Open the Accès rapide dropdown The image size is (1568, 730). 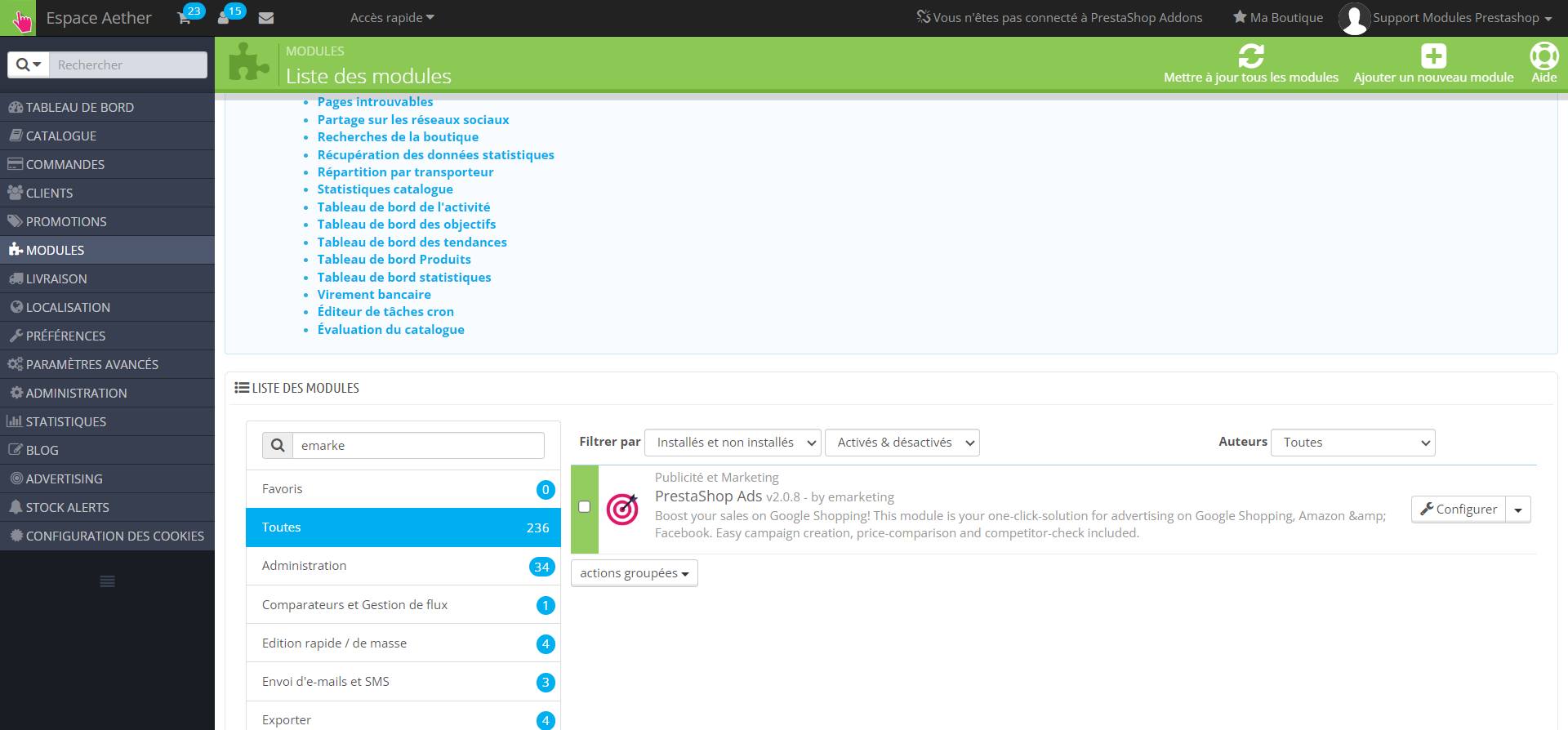[392, 18]
